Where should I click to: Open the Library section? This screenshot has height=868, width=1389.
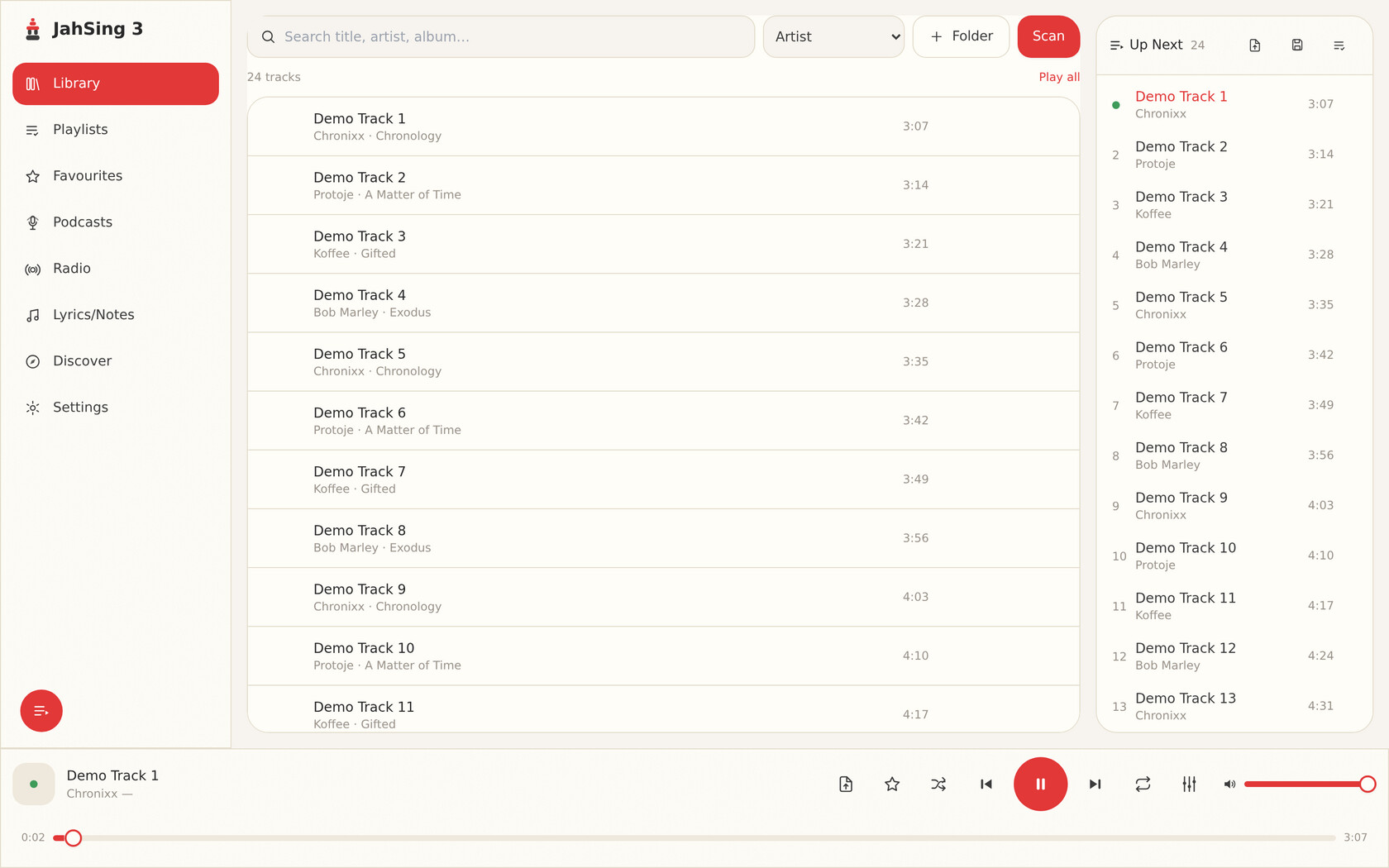(116, 83)
